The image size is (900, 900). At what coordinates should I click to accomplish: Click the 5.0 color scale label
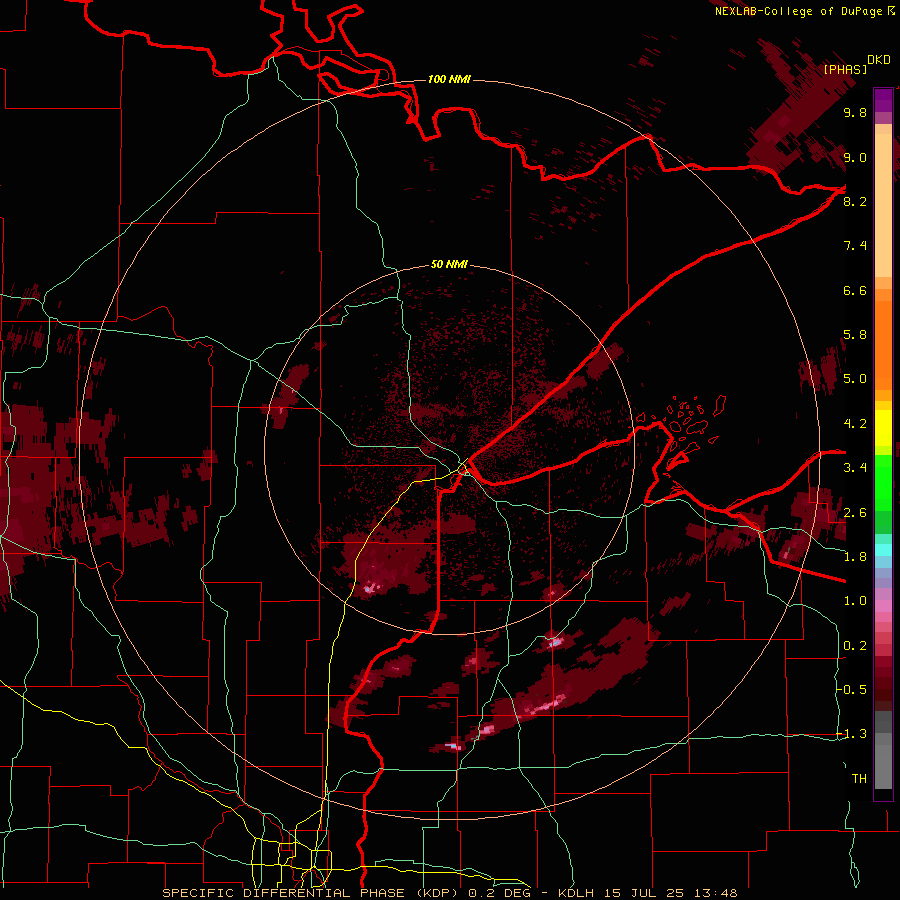855,379
